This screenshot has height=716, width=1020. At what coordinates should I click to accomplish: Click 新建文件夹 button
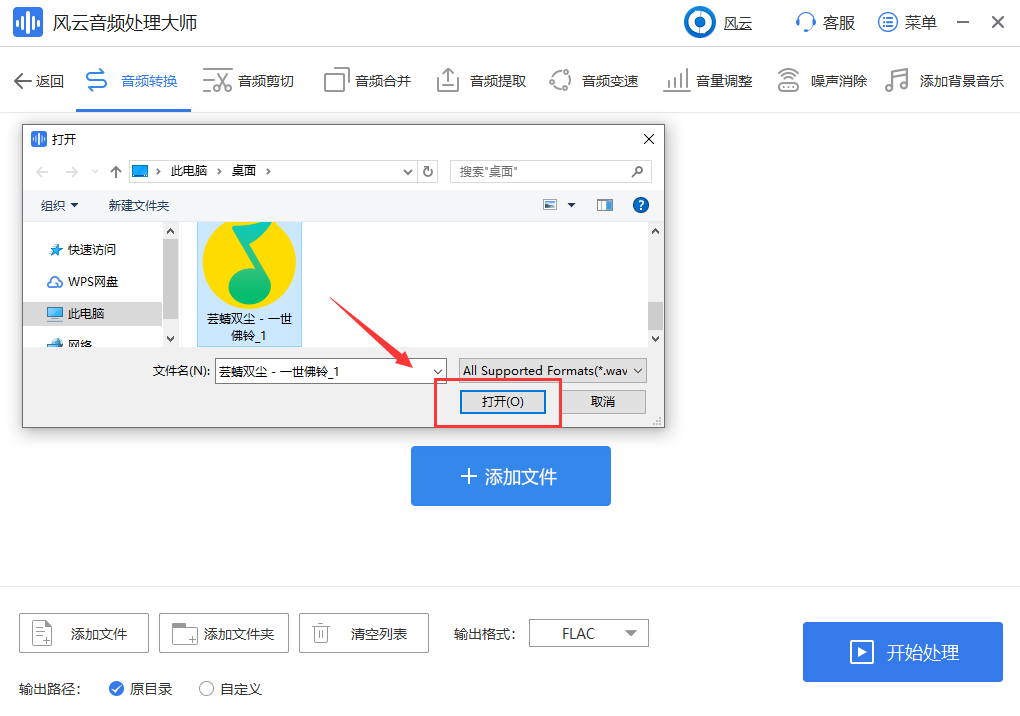pyautogui.click(x=139, y=206)
